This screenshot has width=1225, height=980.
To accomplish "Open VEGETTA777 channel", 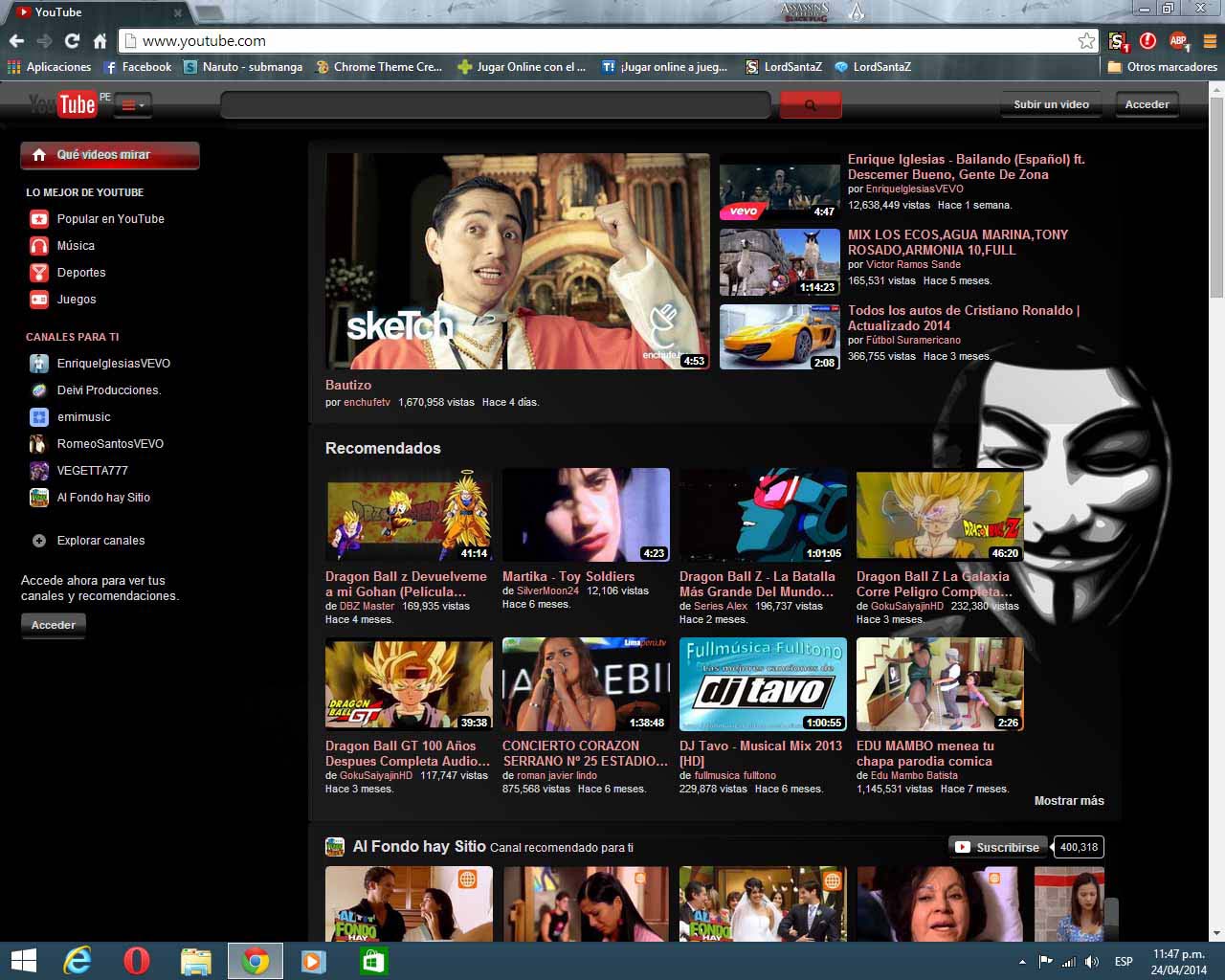I will pos(79,471).
